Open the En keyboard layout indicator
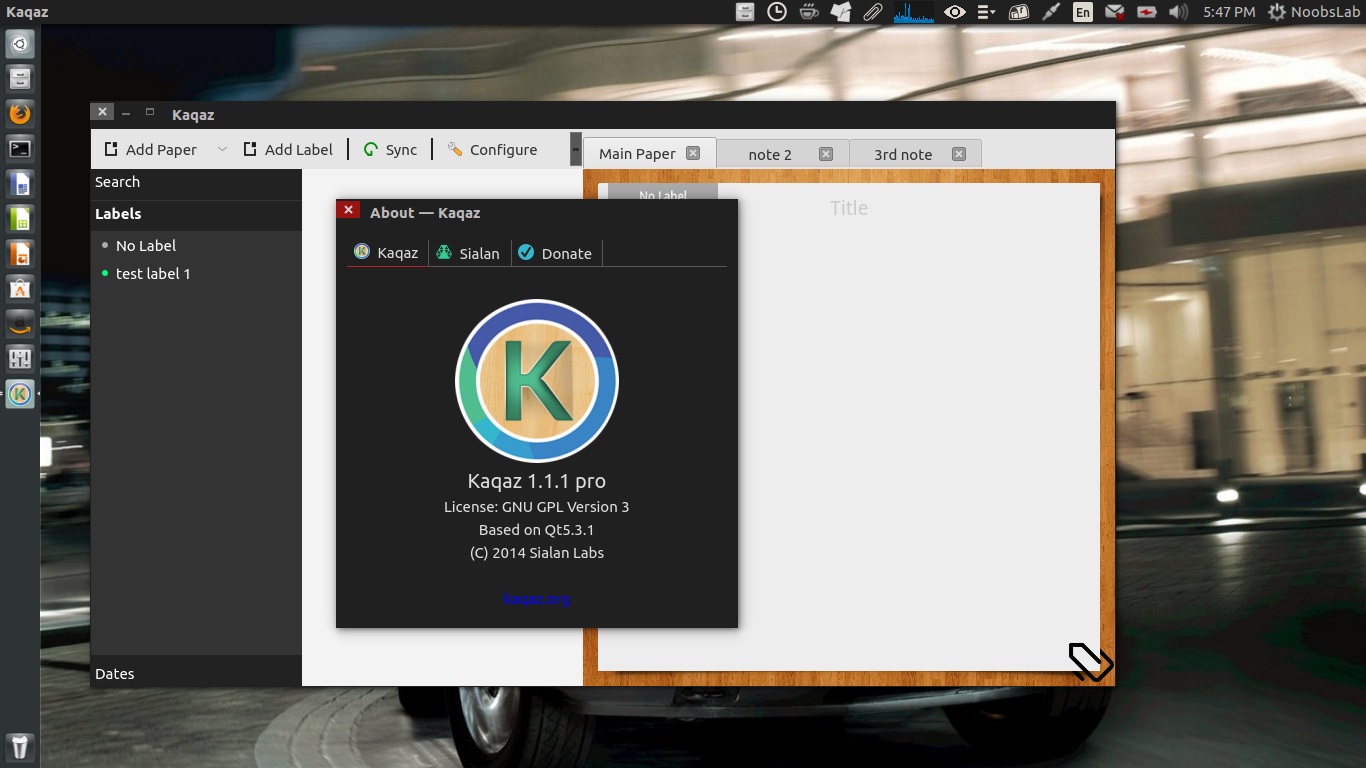Screen dimensions: 1366x768 tap(1083, 12)
